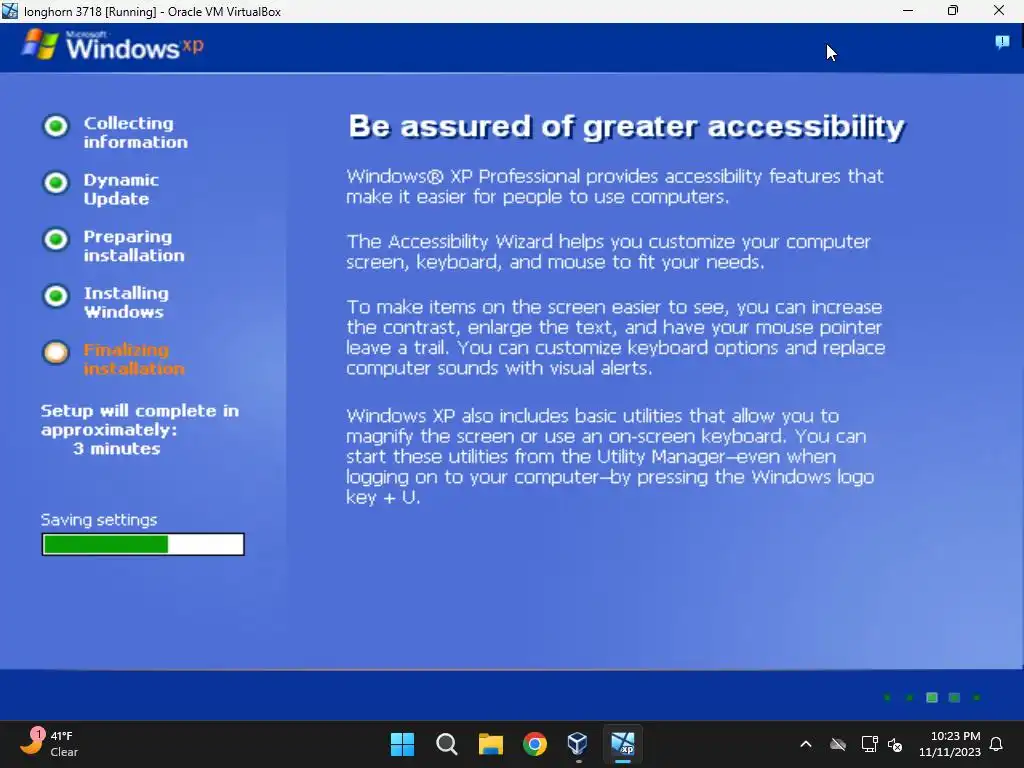Launch Google Chrome from taskbar

coord(535,744)
